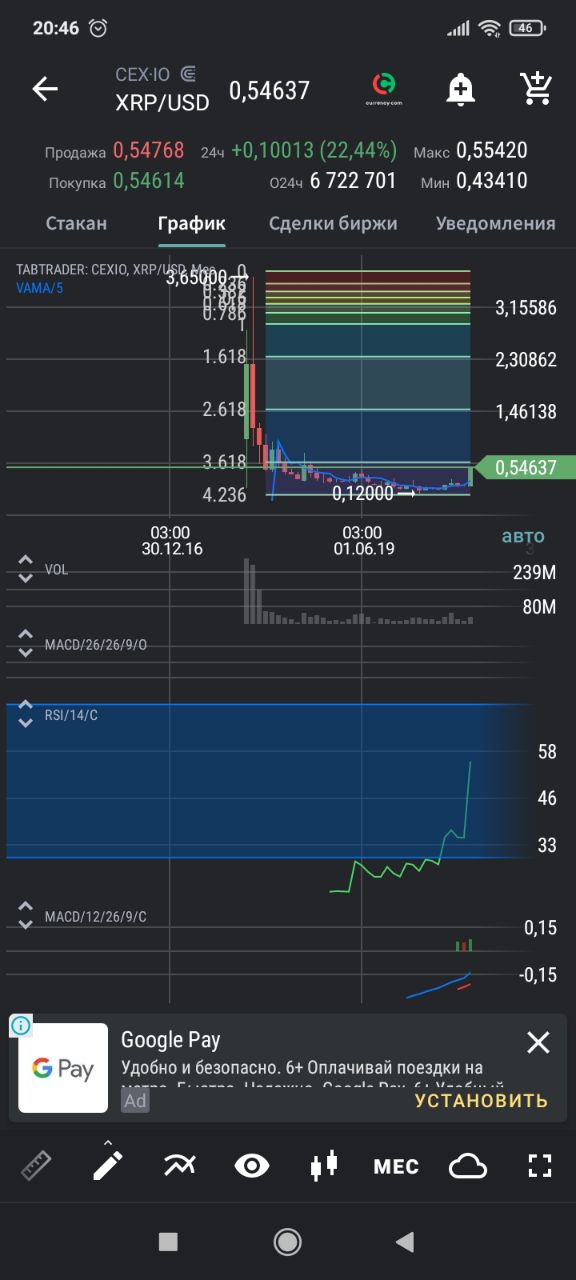Change chart type via candlestick icon
Screen dimensions: 576x1280
click(x=323, y=1165)
